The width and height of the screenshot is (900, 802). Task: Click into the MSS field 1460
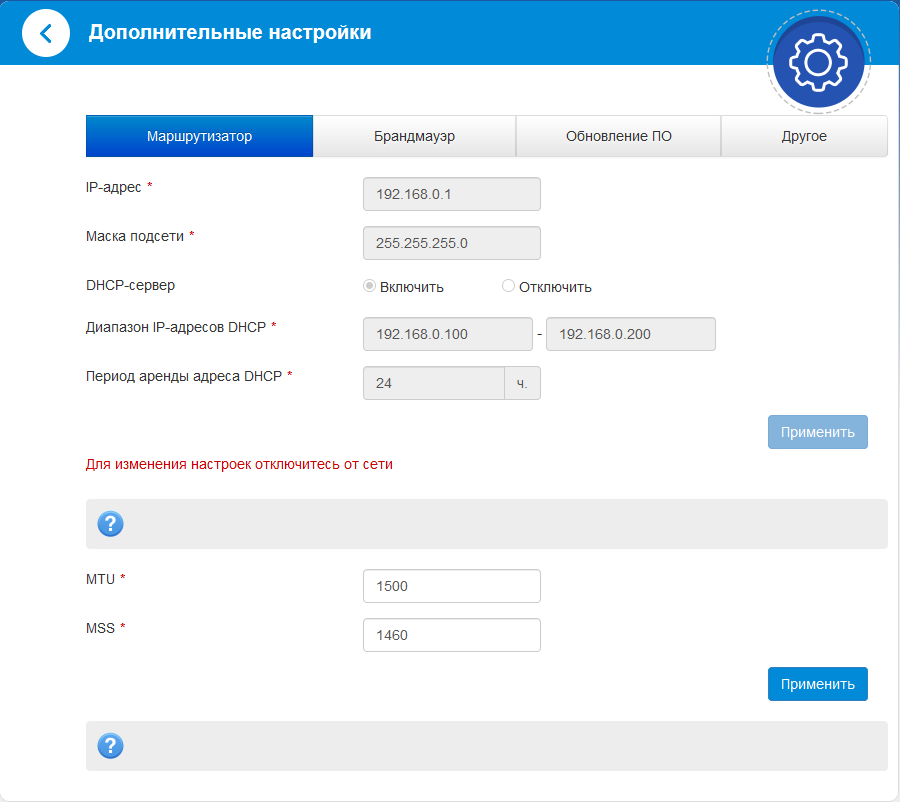pyautogui.click(x=452, y=635)
